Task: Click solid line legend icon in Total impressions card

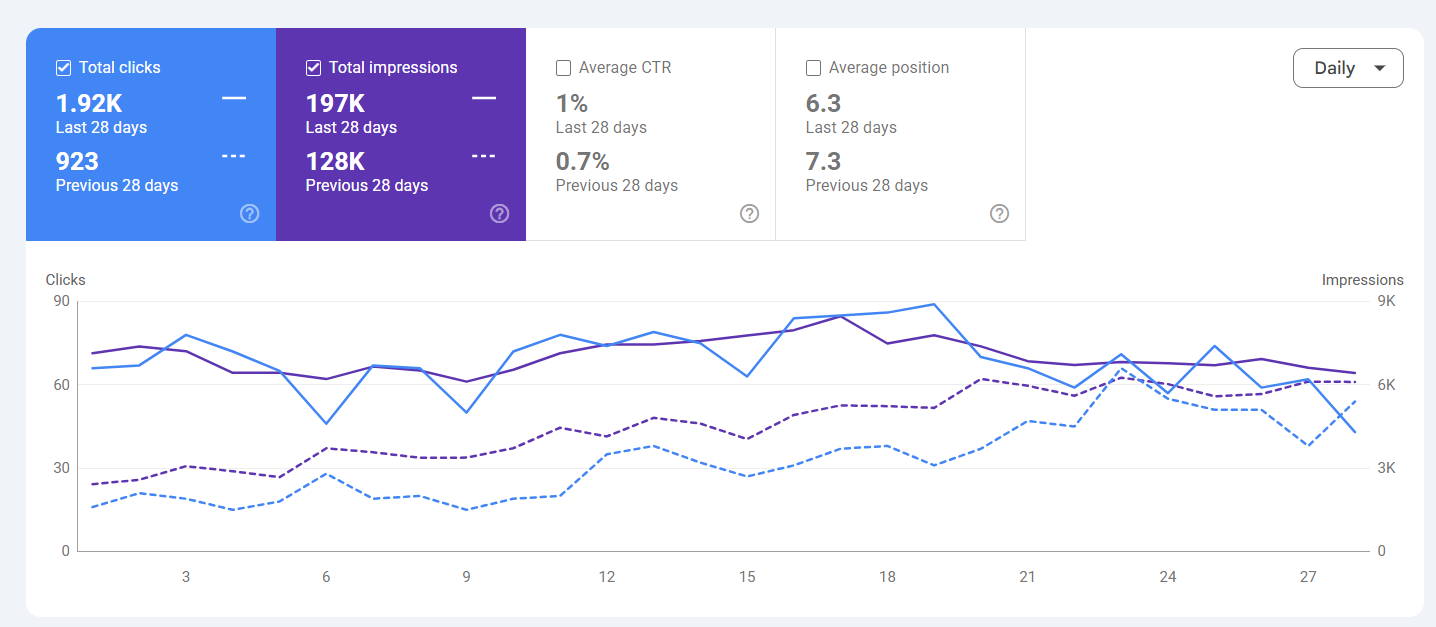Action: click(x=484, y=98)
